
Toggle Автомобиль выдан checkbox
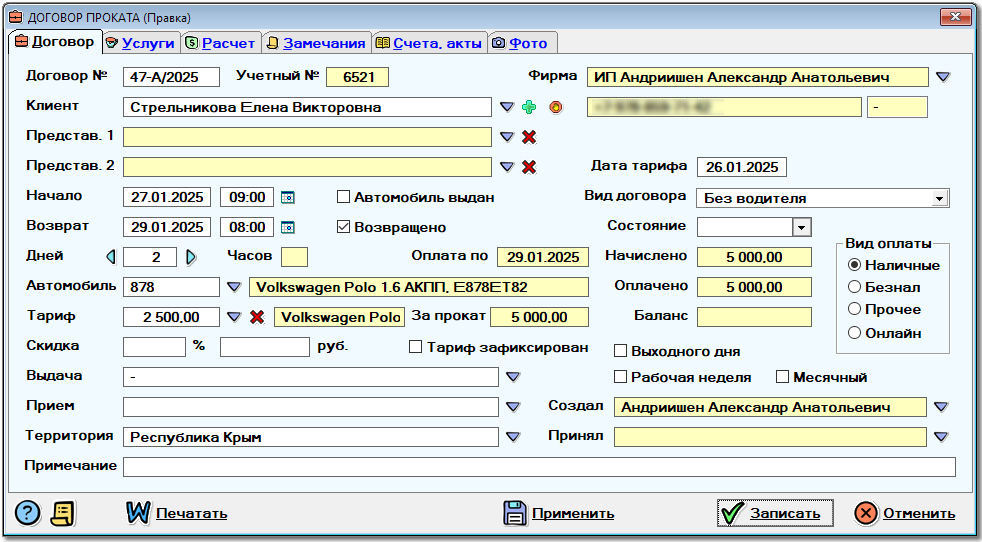343,197
